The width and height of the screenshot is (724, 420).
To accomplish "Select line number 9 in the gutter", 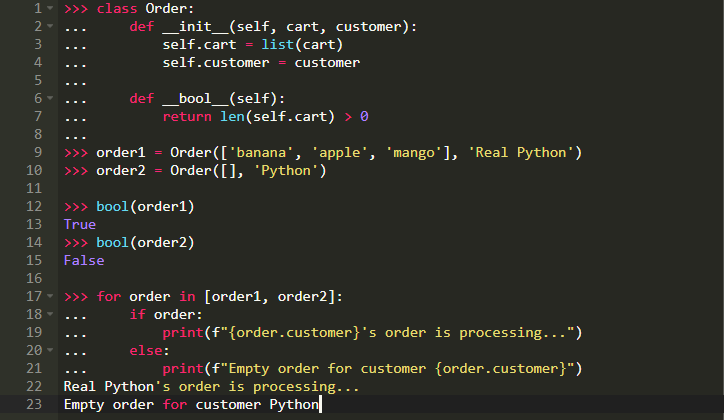I will pyautogui.click(x=38, y=152).
